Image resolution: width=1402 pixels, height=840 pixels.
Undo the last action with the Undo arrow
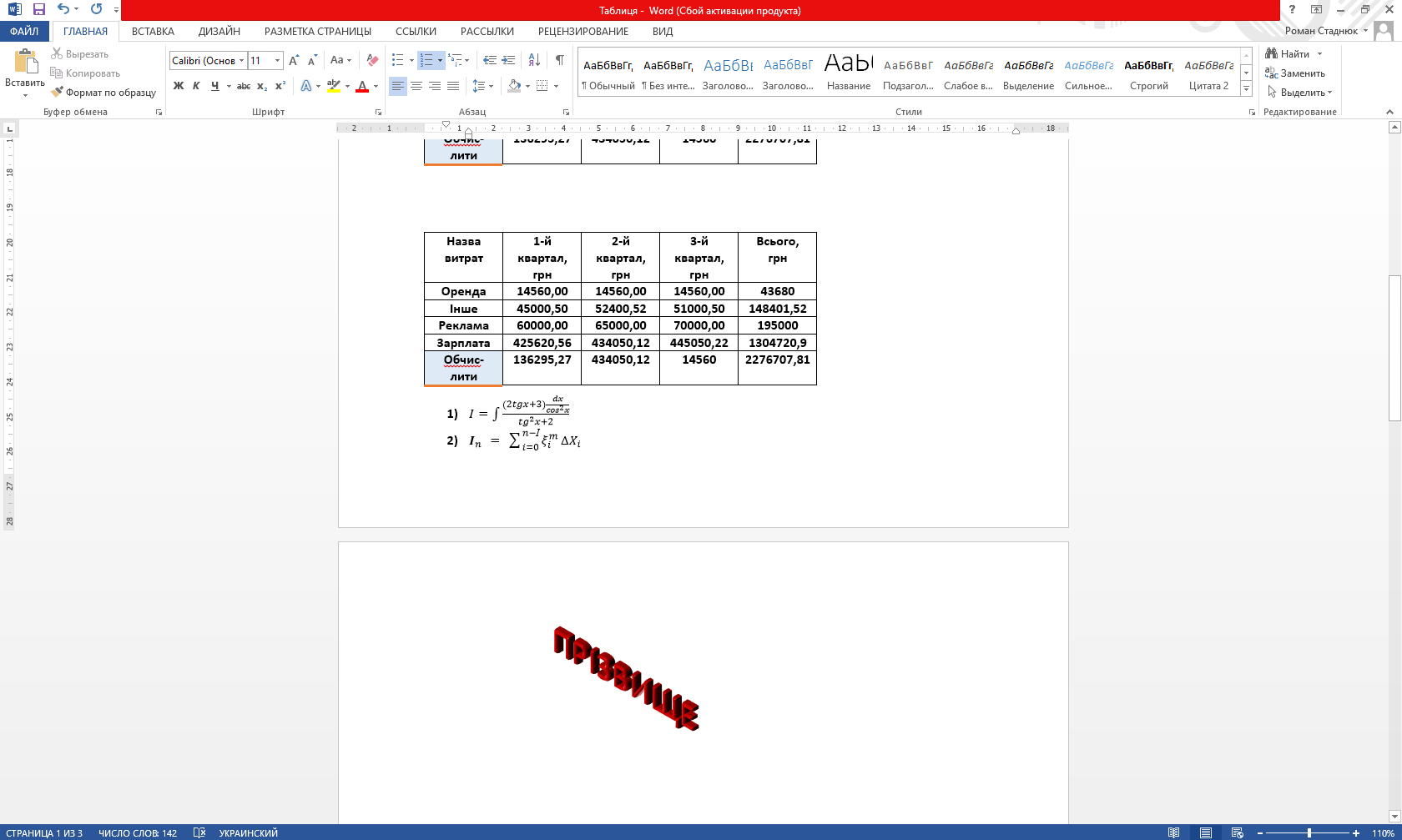63,9
